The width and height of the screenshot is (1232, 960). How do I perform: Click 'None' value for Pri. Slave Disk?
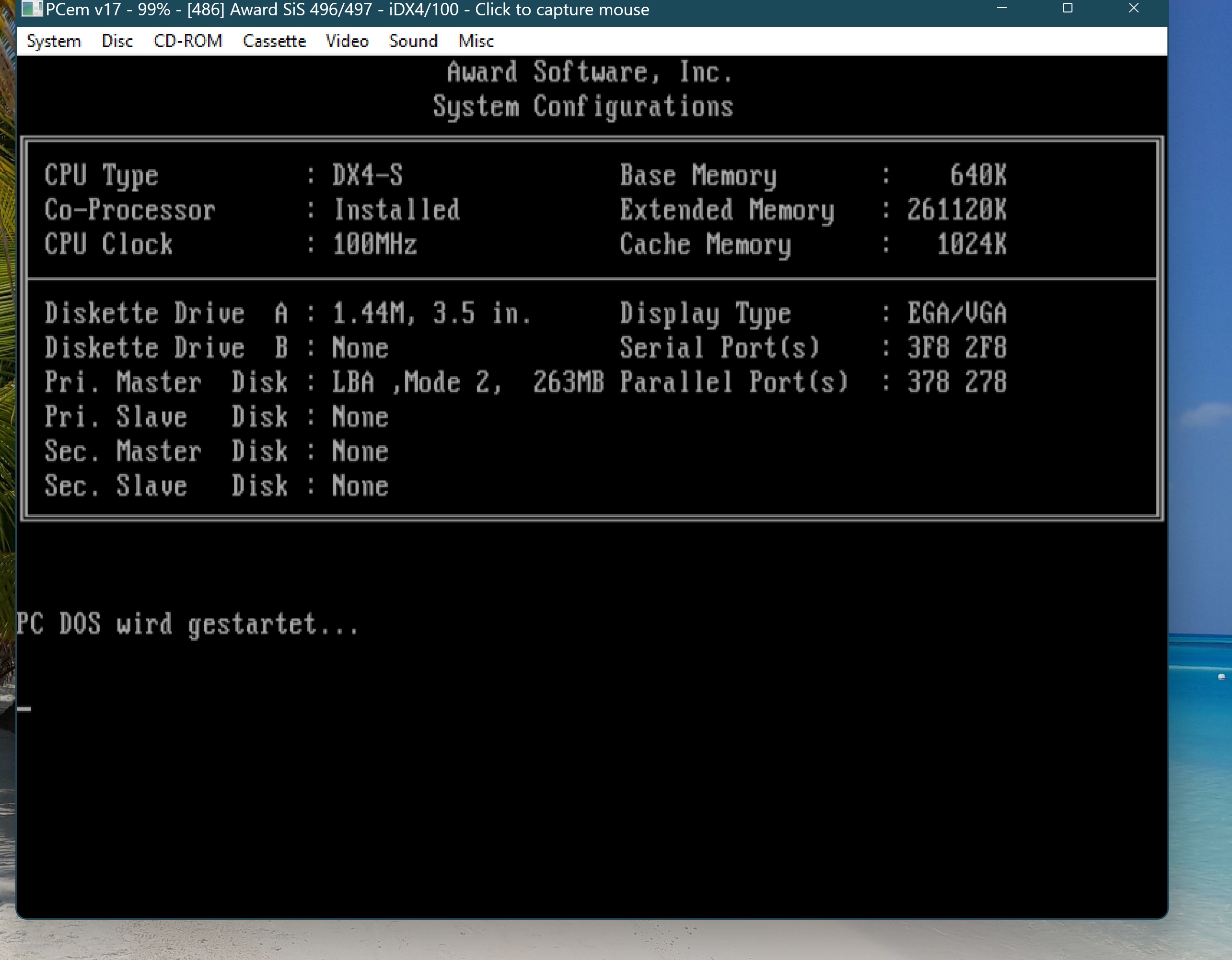[360, 417]
